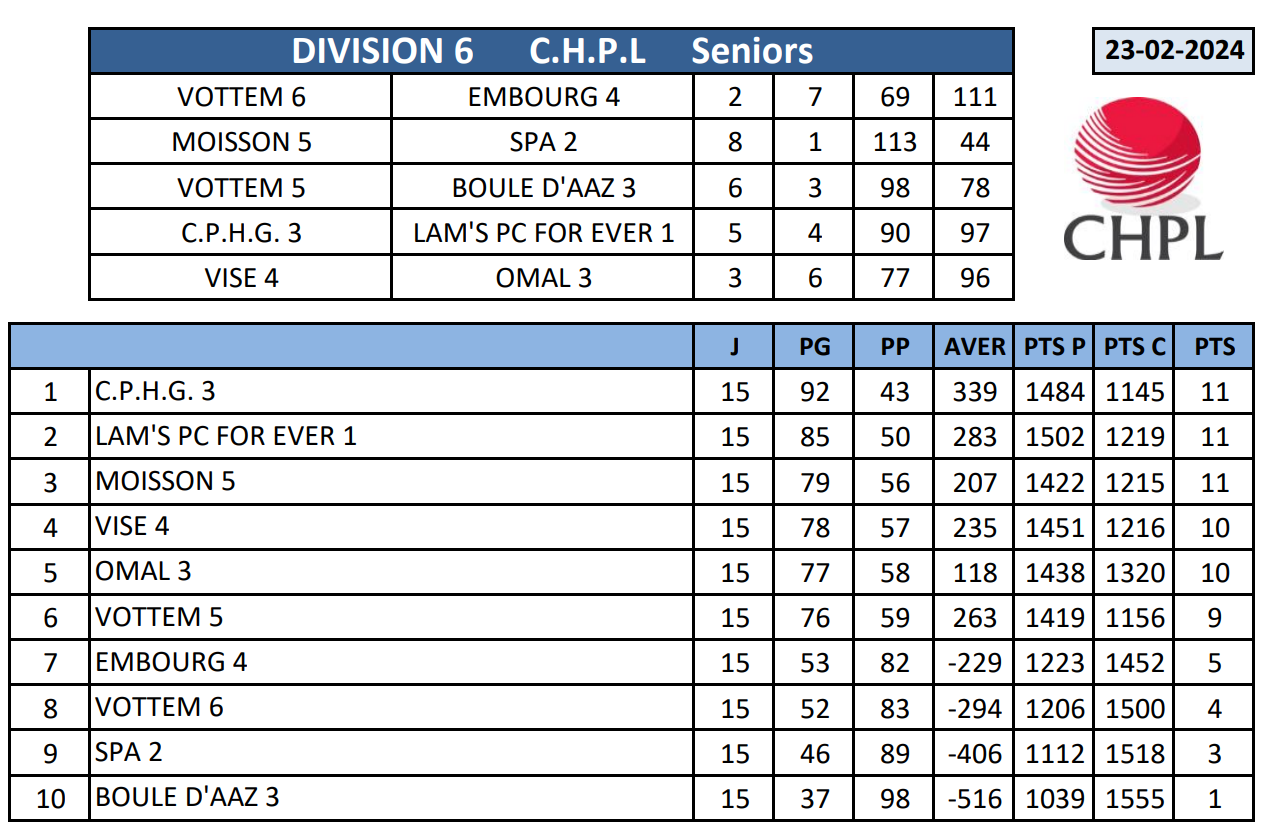Viewport: 1264px width, 826px height.
Task: Select the EMBOURG 4 match result cell
Action: 543,97
